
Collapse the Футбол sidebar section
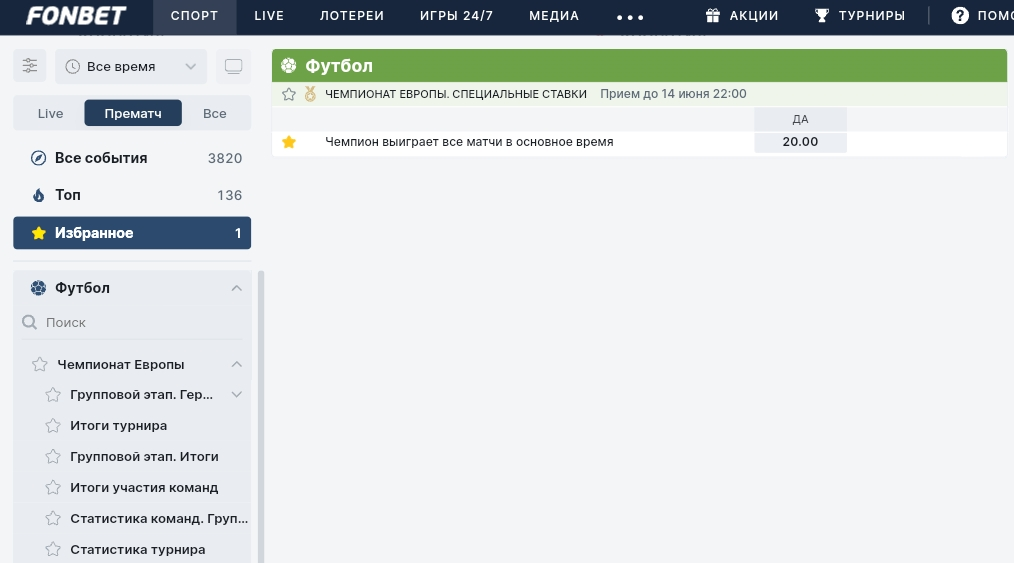(236, 288)
